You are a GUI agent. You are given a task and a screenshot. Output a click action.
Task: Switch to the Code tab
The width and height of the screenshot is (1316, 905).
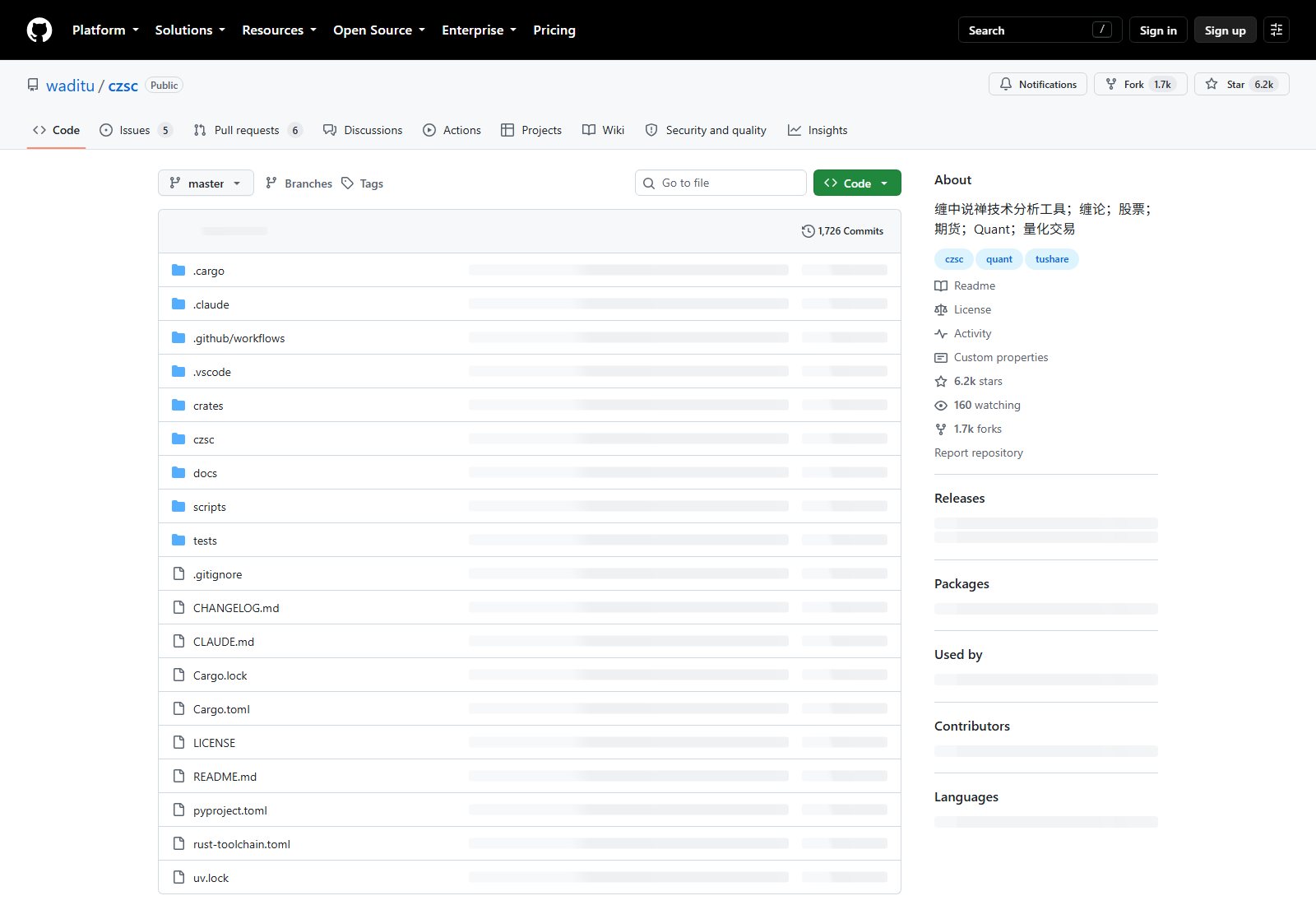tap(56, 130)
